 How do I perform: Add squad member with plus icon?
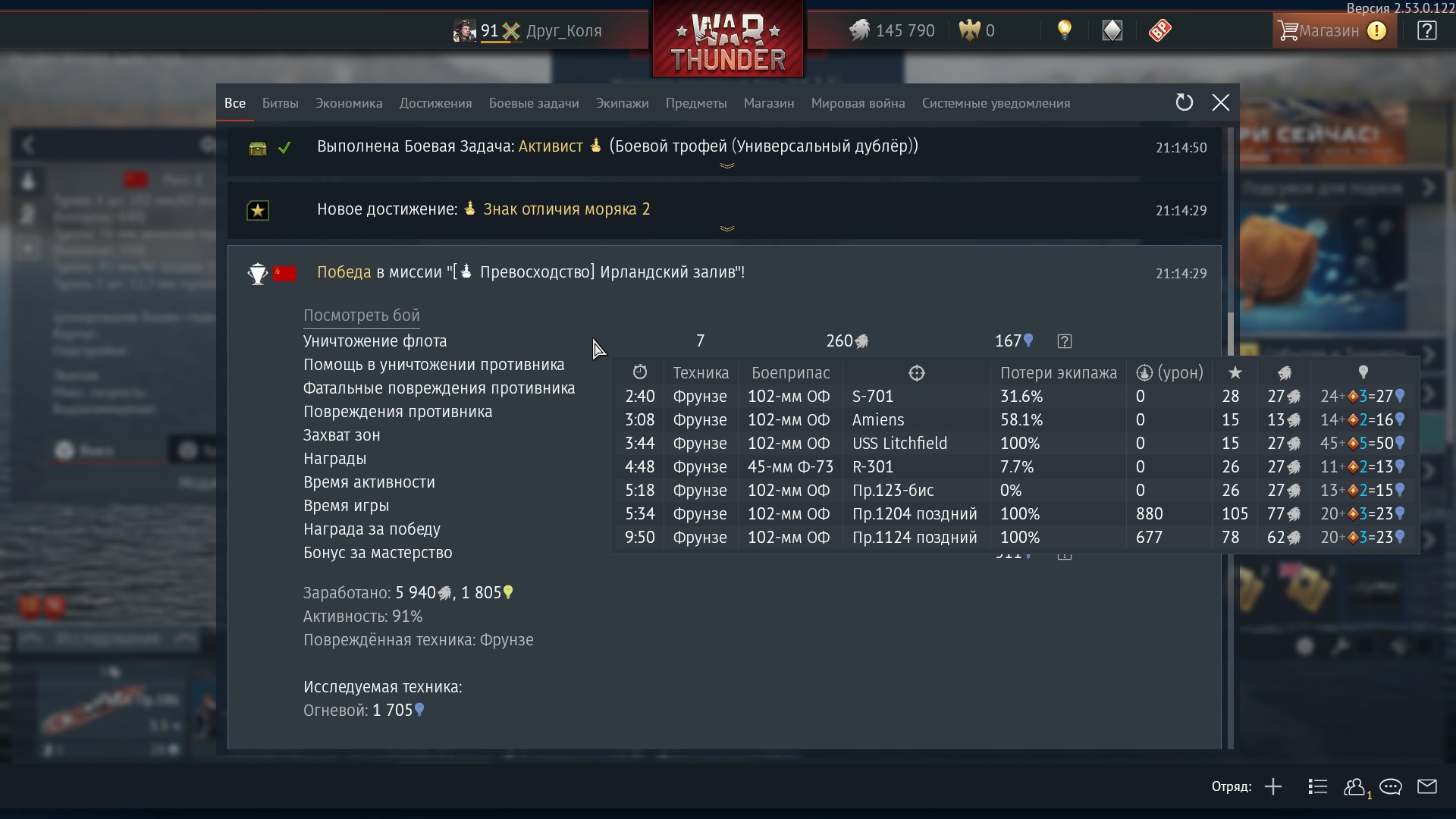(1273, 786)
